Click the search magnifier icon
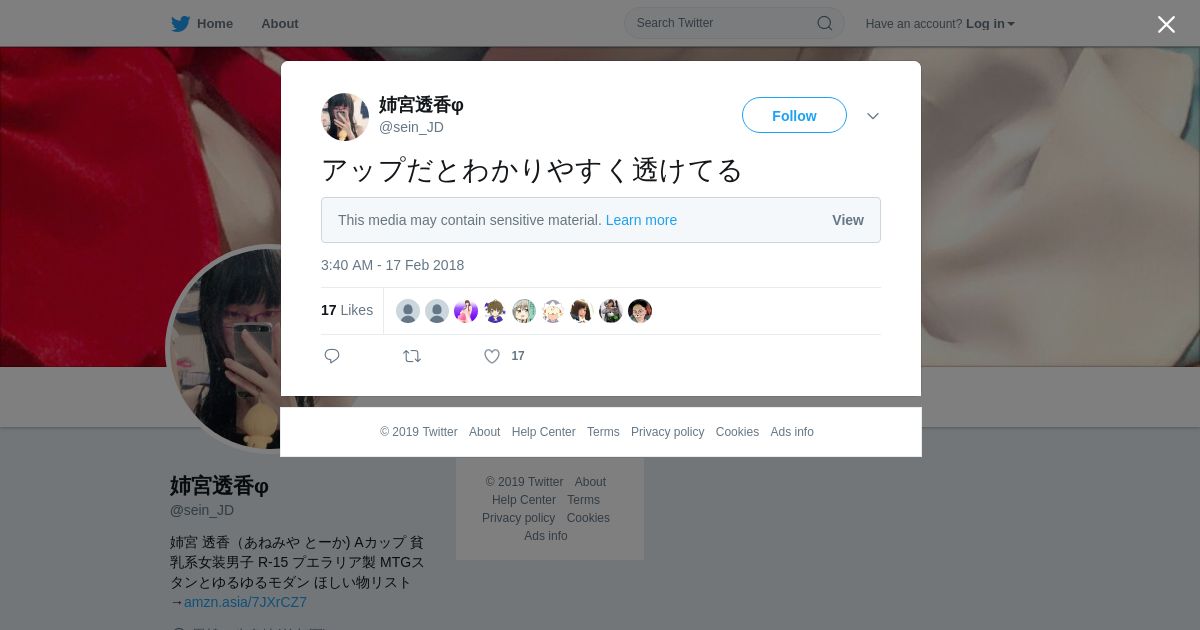This screenshot has height=630, width=1200. pos(825,23)
